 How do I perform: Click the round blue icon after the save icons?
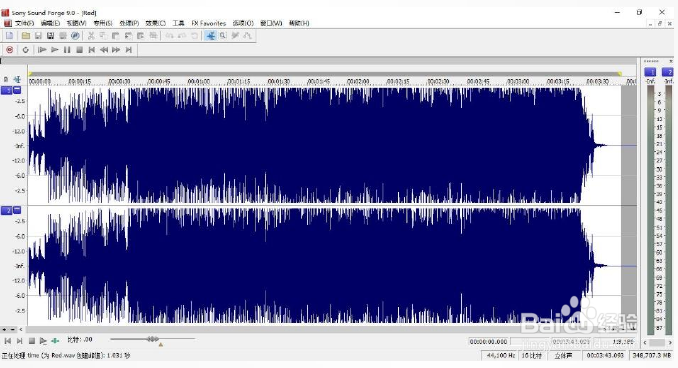(x=75, y=36)
